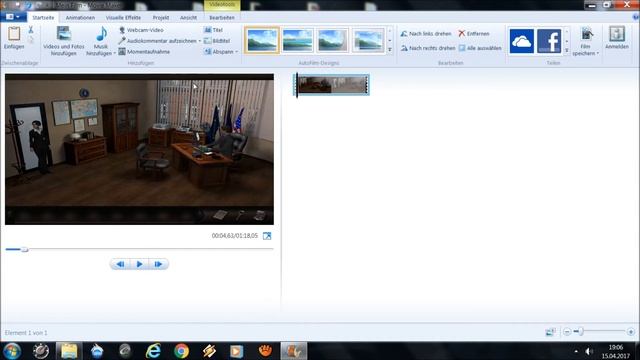Open the Bearbeiten video tools tab

(222, 18)
